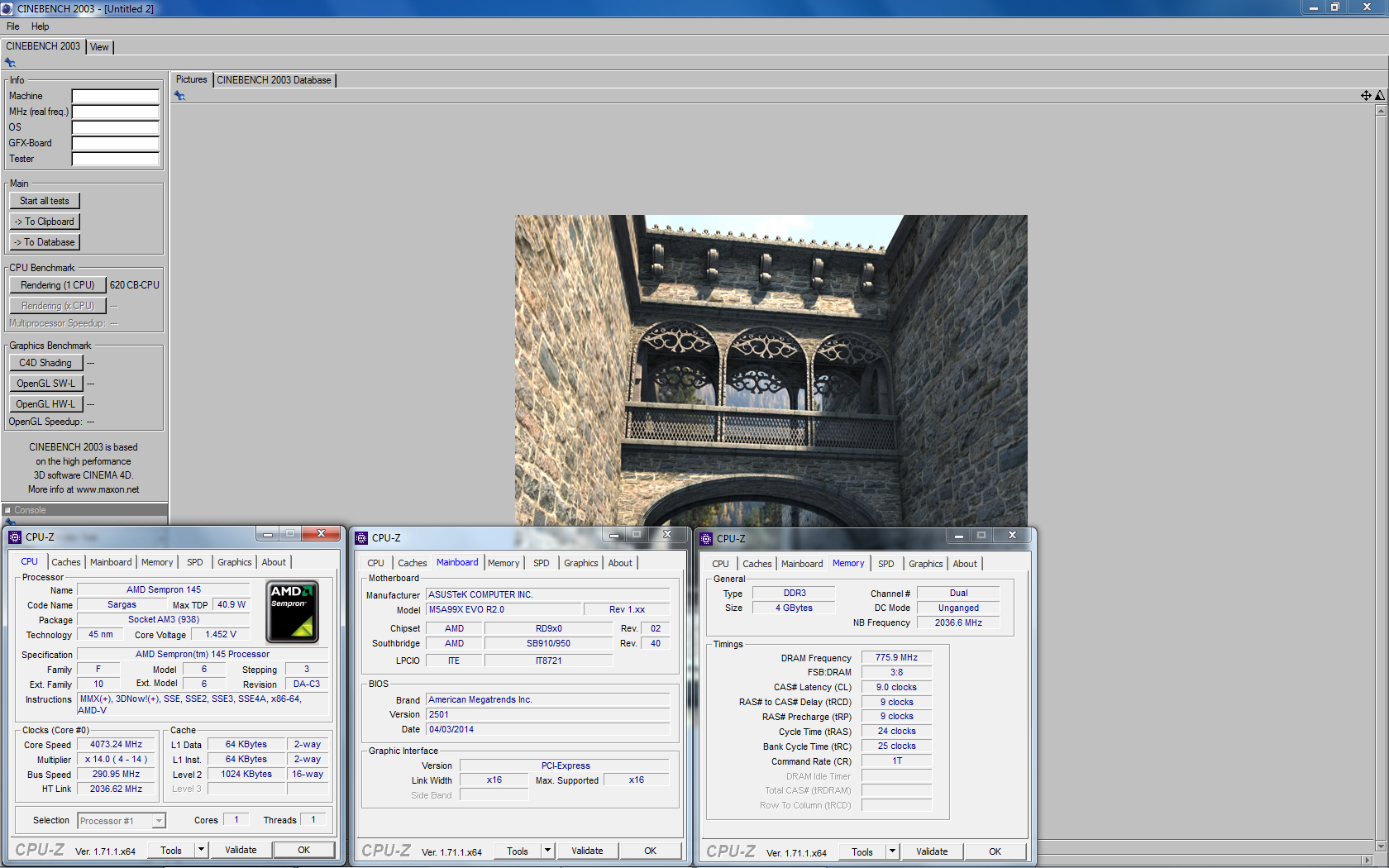Click OK in right CPU-Z window
The image size is (1389, 868).
tap(995, 851)
